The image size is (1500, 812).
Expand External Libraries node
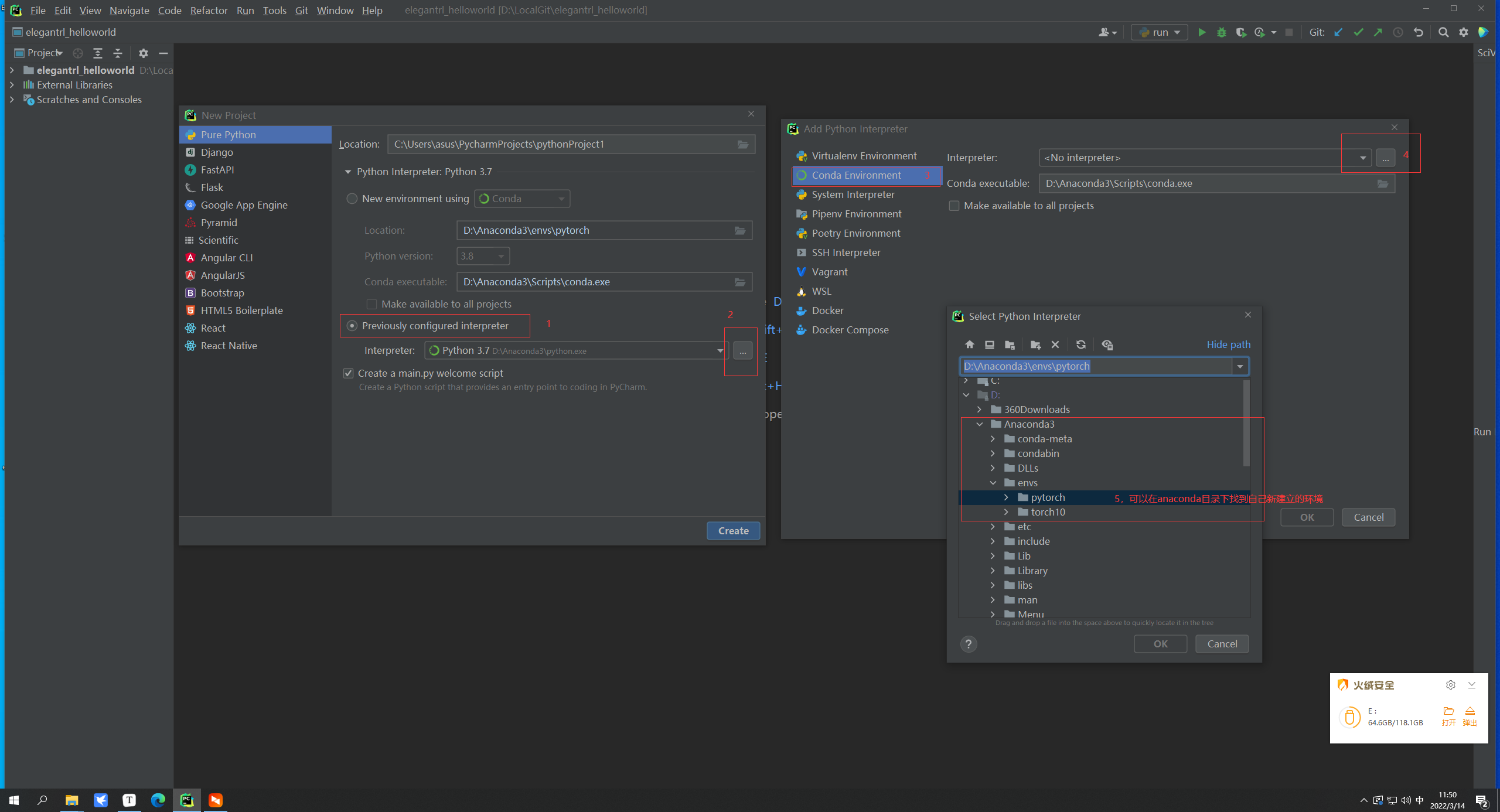[11, 85]
